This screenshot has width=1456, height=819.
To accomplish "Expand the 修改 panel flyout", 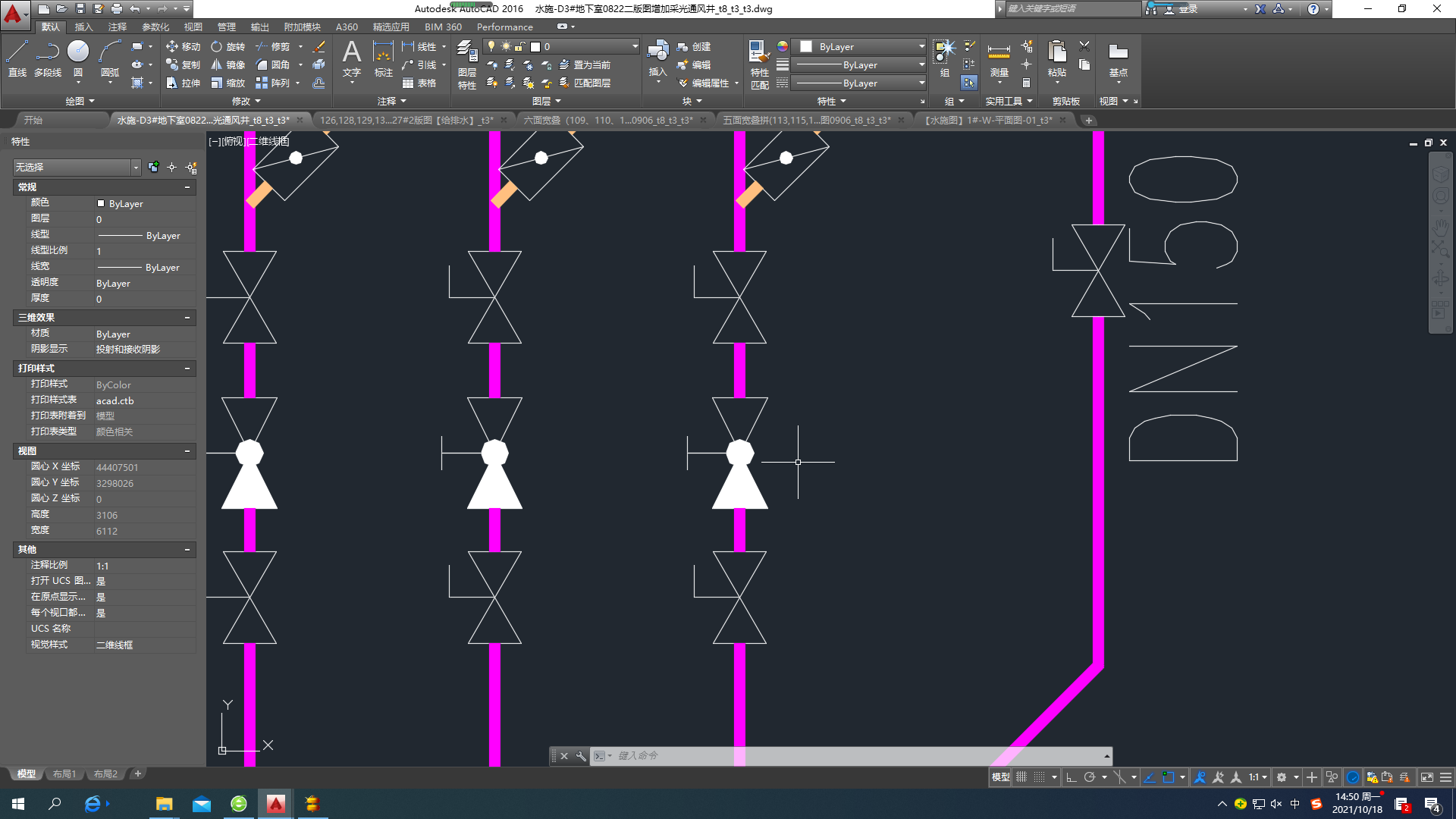I will [246, 101].
